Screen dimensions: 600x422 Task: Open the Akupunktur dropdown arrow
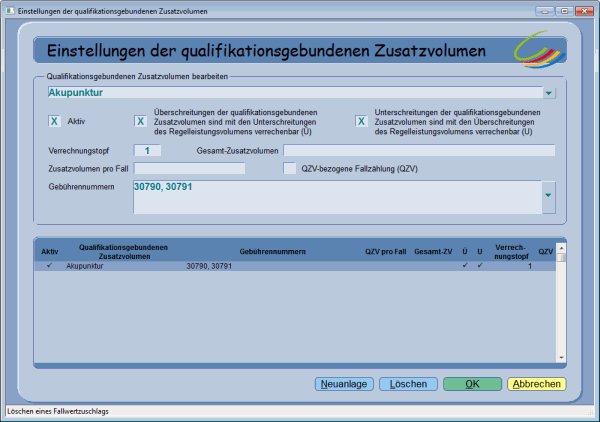pos(549,93)
